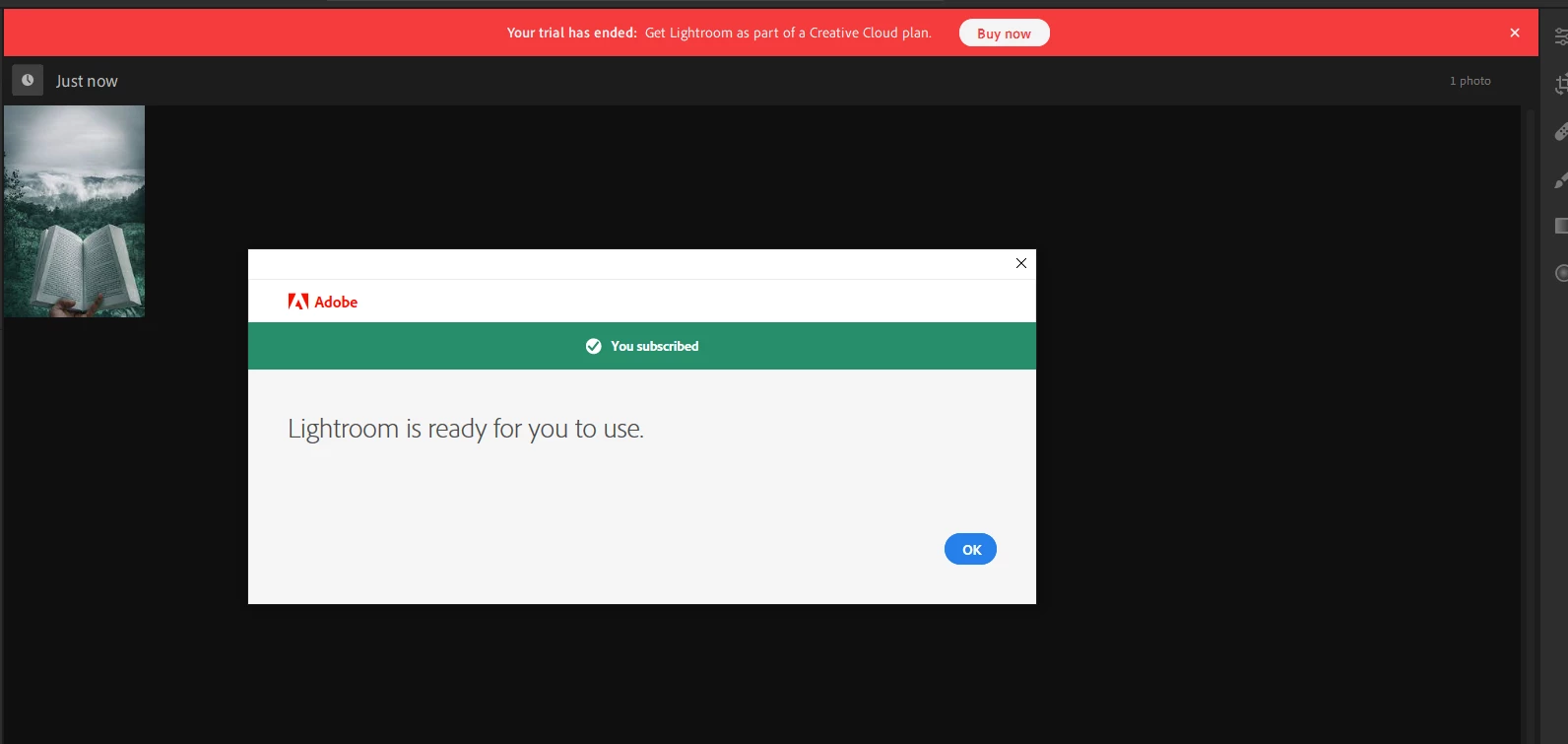Select the open book photo thumbnail
Viewport: 1568px width, 744px height.
pyautogui.click(x=74, y=211)
